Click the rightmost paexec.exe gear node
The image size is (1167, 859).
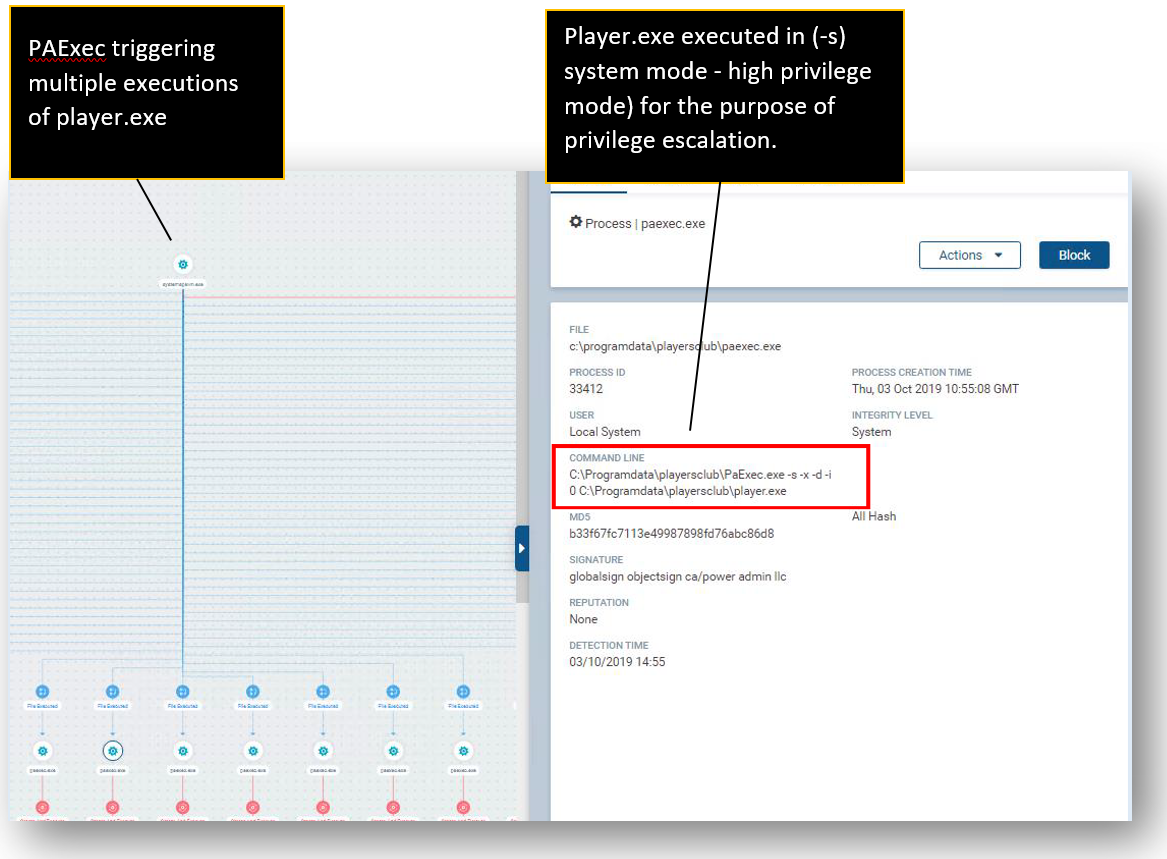click(463, 750)
